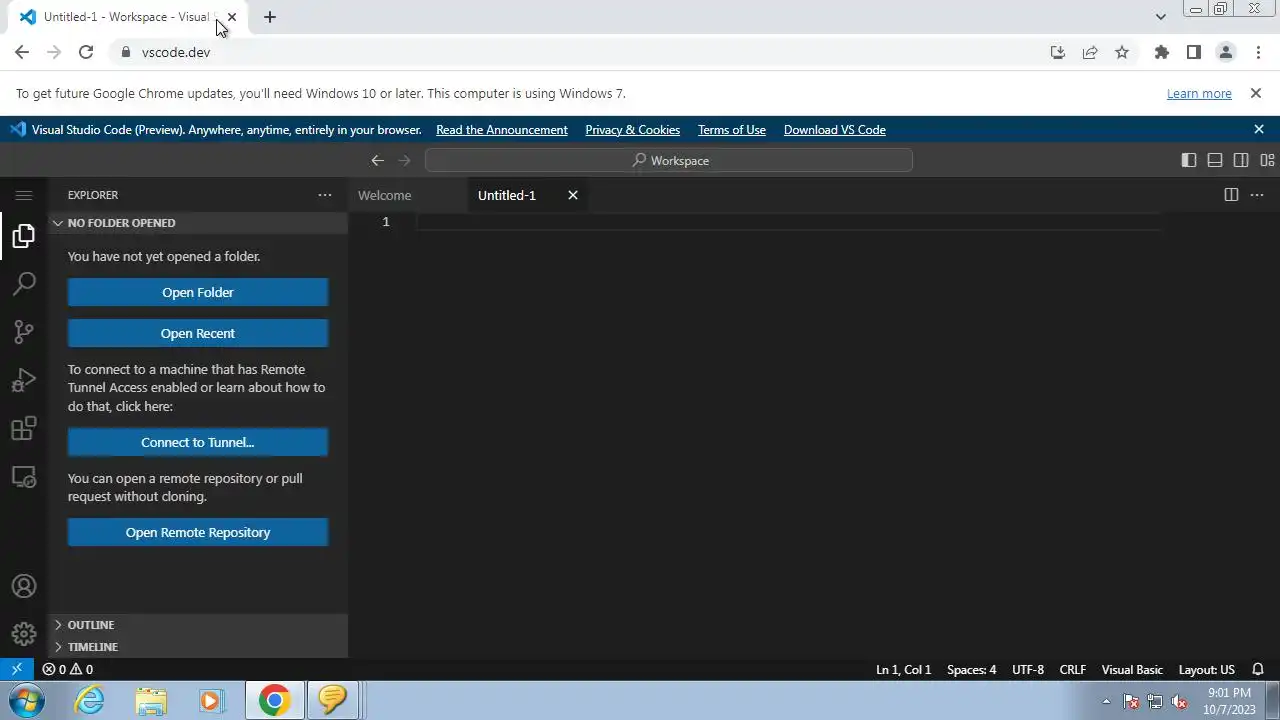
Task: Change language mode Visual Basic
Action: (1132, 669)
